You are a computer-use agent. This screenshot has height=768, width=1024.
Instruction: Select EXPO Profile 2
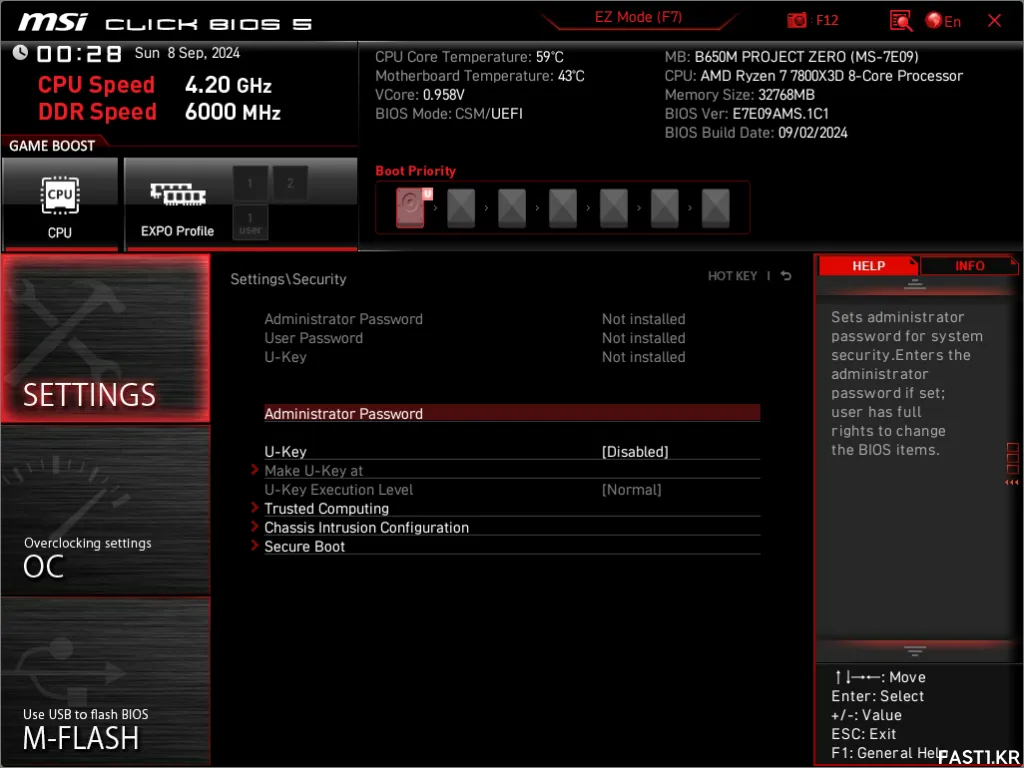click(290, 184)
